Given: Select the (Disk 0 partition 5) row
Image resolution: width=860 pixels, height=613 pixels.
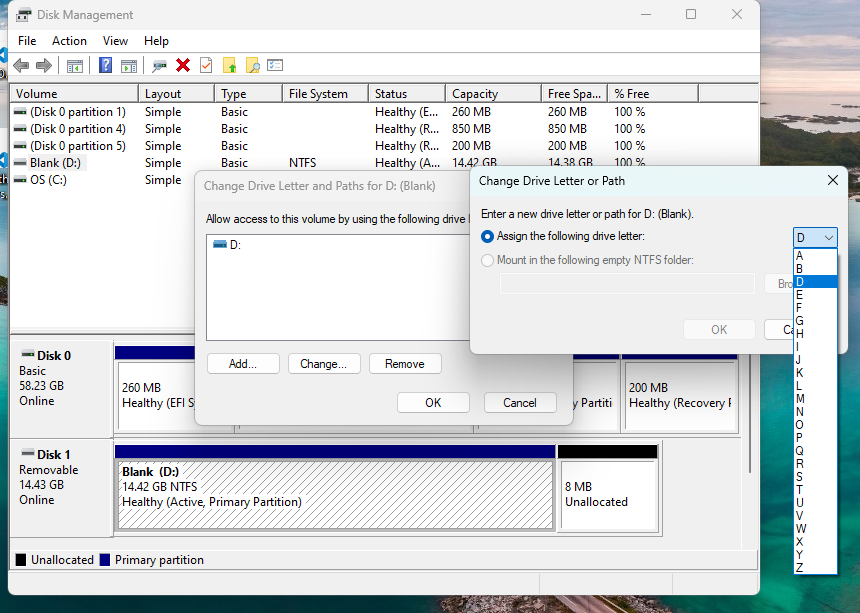Looking at the screenshot, I should click(384, 146).
